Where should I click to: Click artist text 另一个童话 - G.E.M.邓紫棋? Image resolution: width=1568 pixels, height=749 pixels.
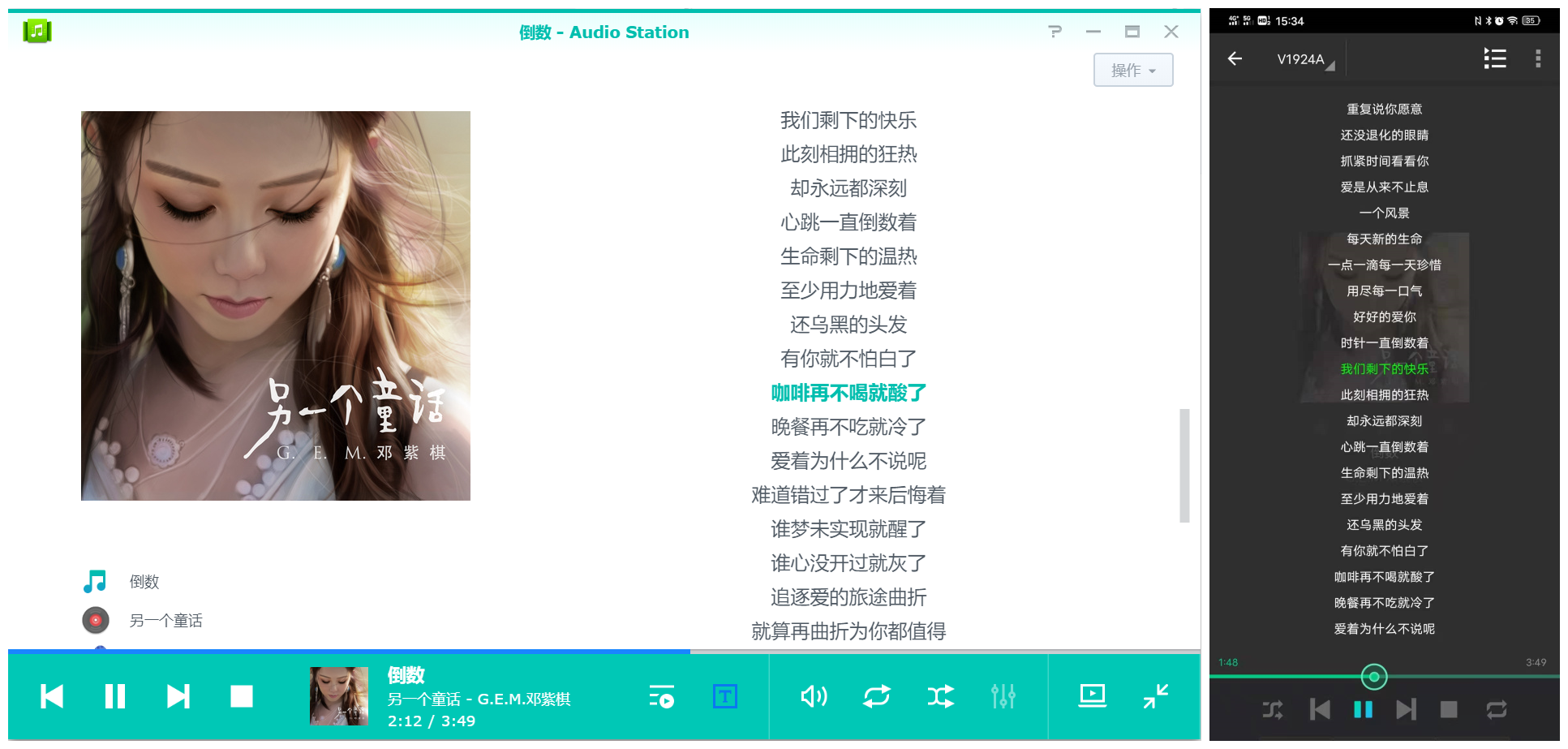[479, 699]
